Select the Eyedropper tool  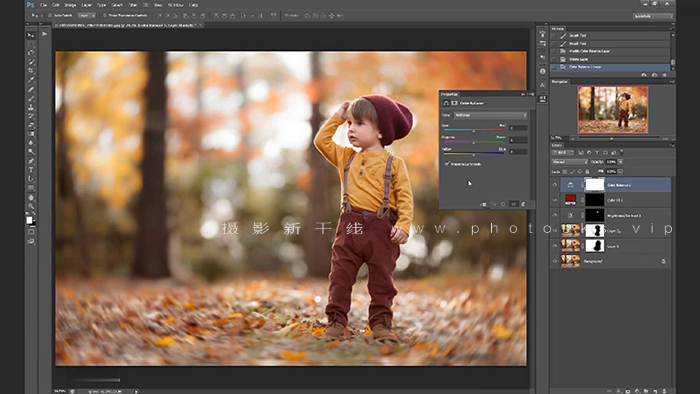31,79
